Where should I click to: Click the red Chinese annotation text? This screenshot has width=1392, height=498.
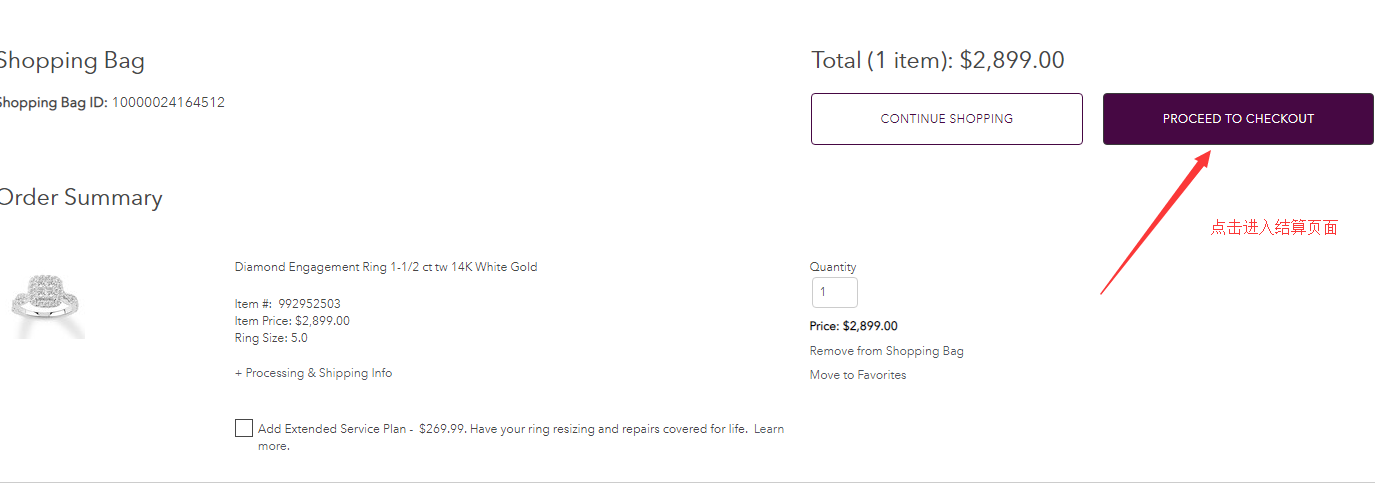pos(1273,228)
